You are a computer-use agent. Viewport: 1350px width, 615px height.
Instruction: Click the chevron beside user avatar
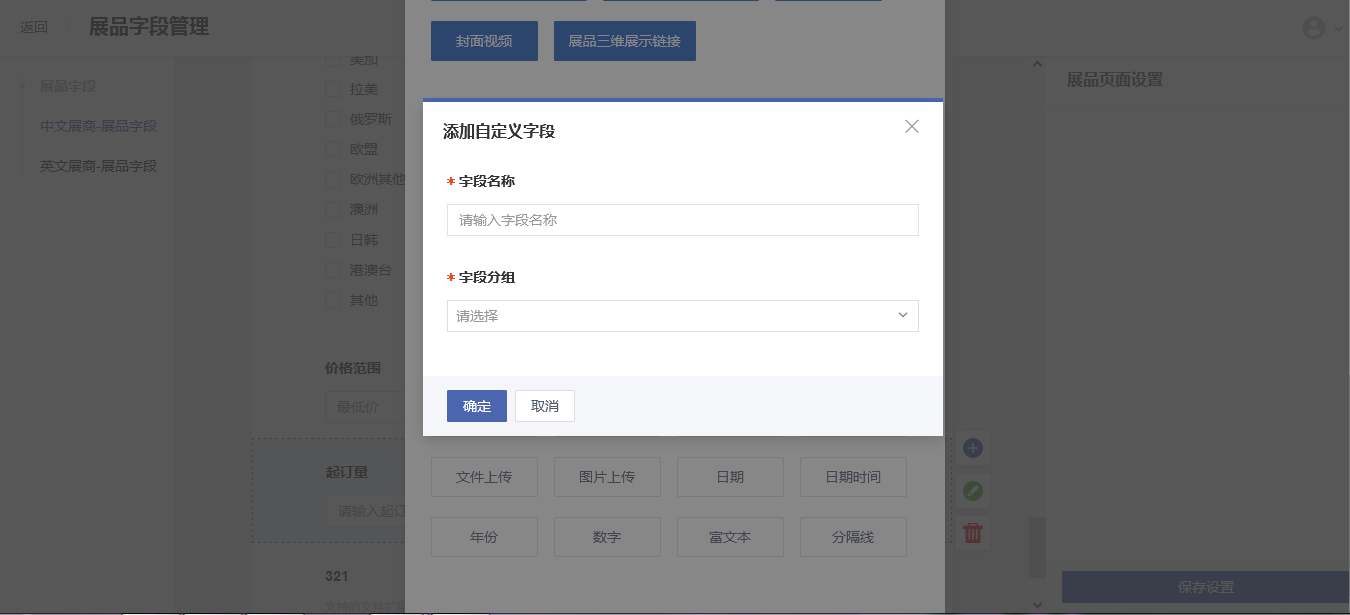(x=1339, y=29)
